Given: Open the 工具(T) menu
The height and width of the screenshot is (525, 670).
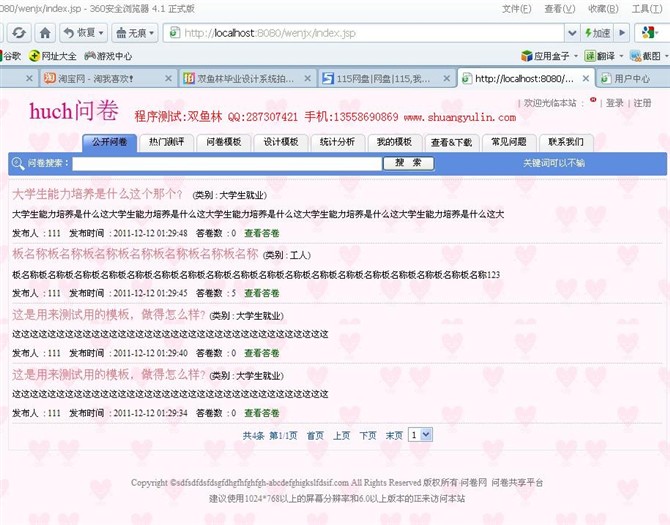Looking at the screenshot, I should click(x=647, y=9).
